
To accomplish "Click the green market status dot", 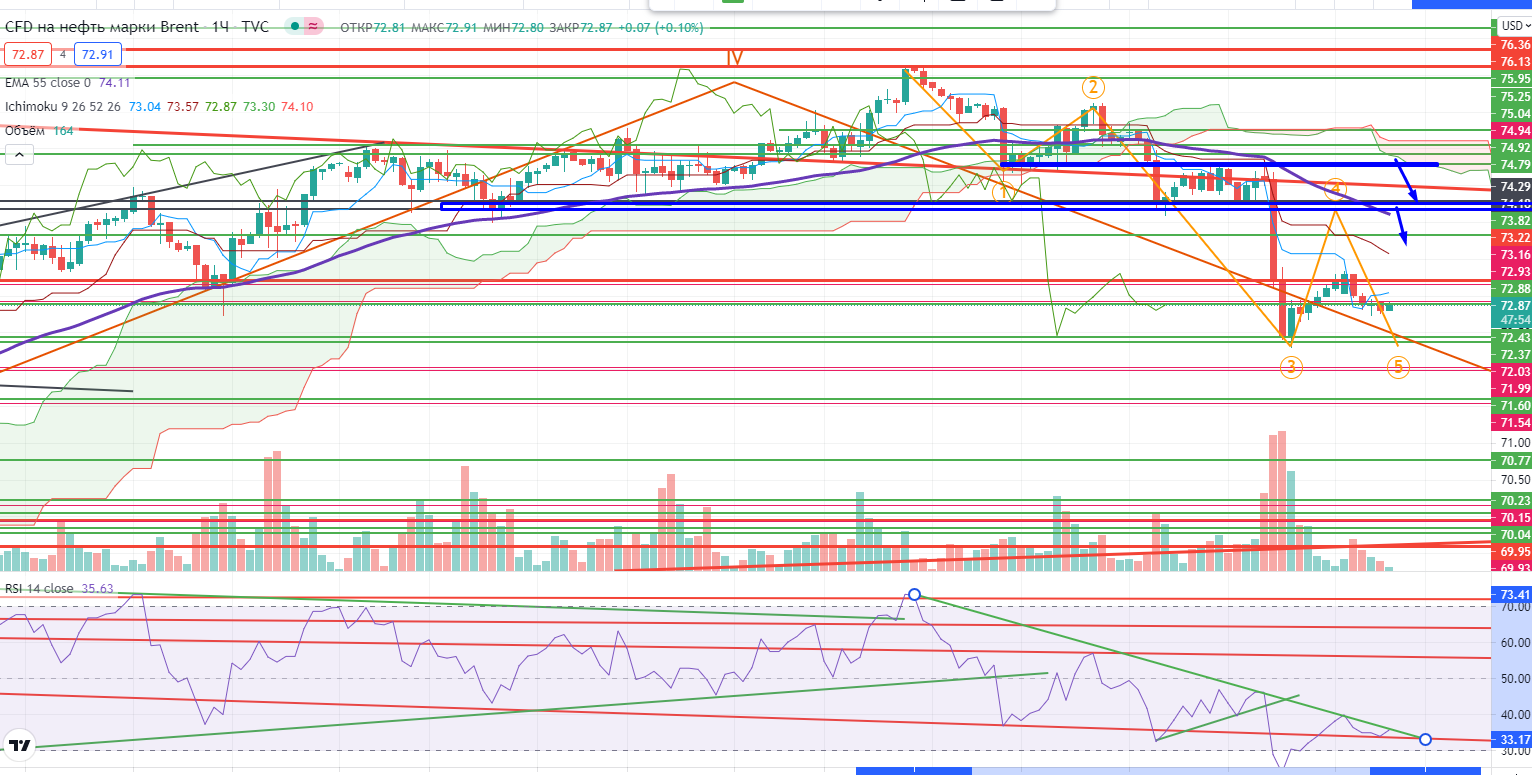I will click(x=293, y=27).
